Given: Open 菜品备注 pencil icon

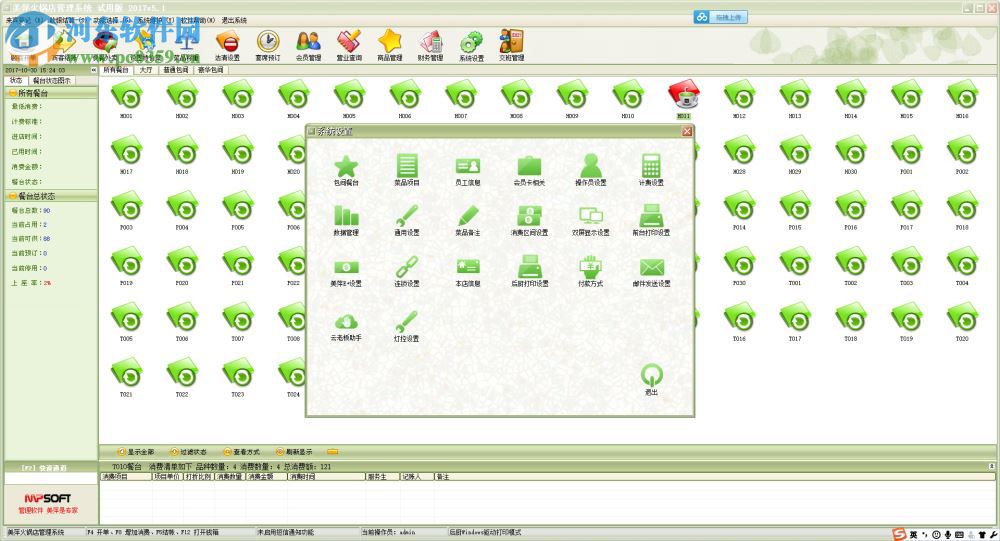Looking at the screenshot, I should click(467, 217).
